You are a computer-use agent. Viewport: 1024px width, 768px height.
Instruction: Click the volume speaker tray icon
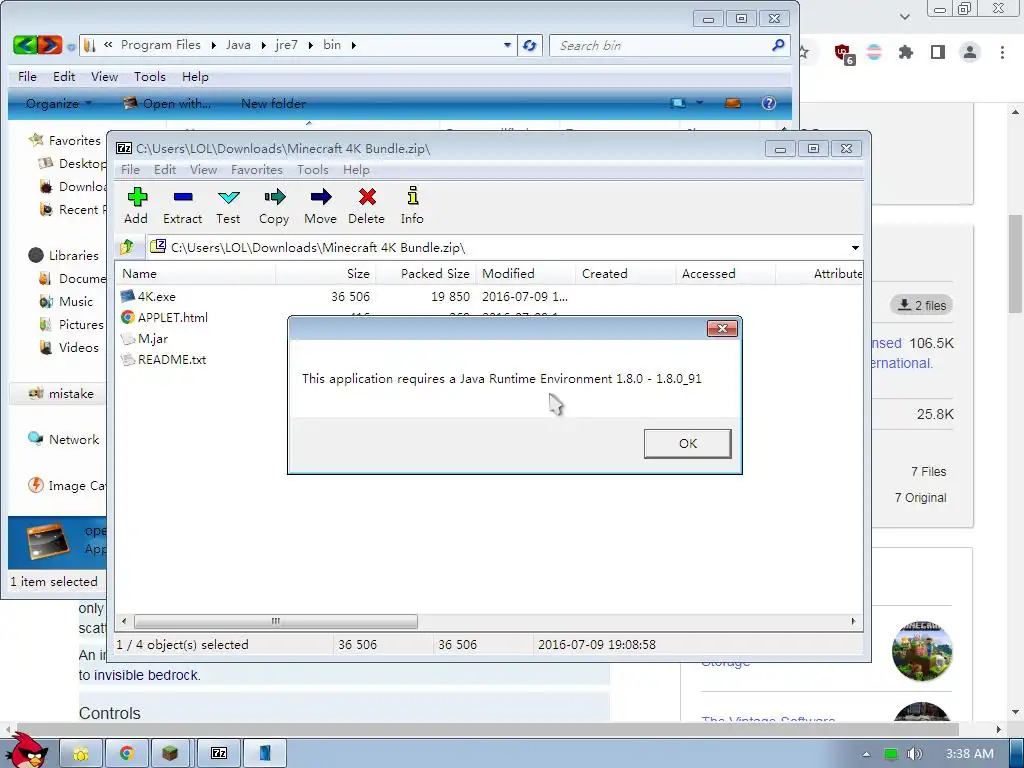[x=915, y=754]
